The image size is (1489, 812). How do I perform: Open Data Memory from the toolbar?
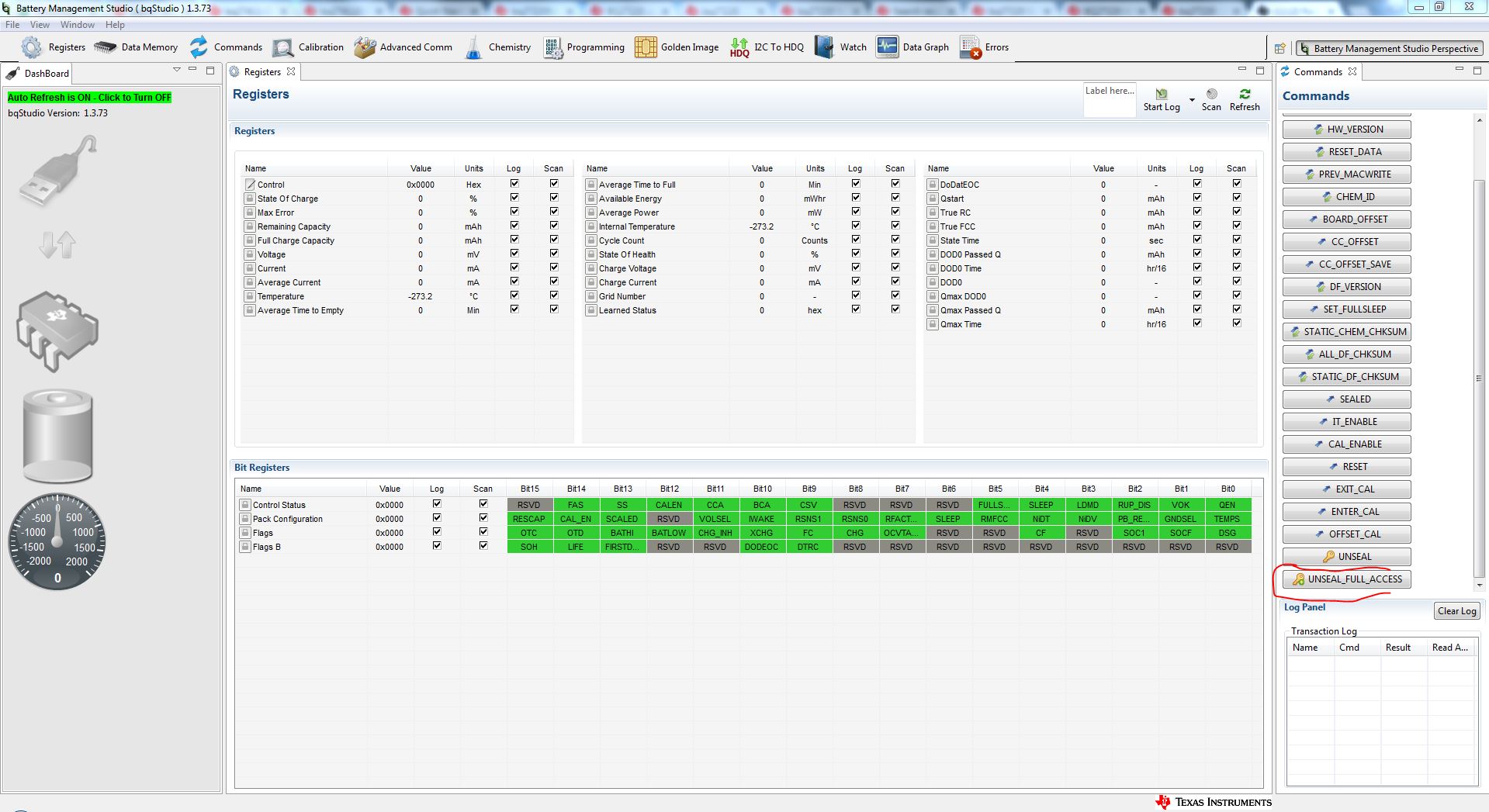coord(136,47)
